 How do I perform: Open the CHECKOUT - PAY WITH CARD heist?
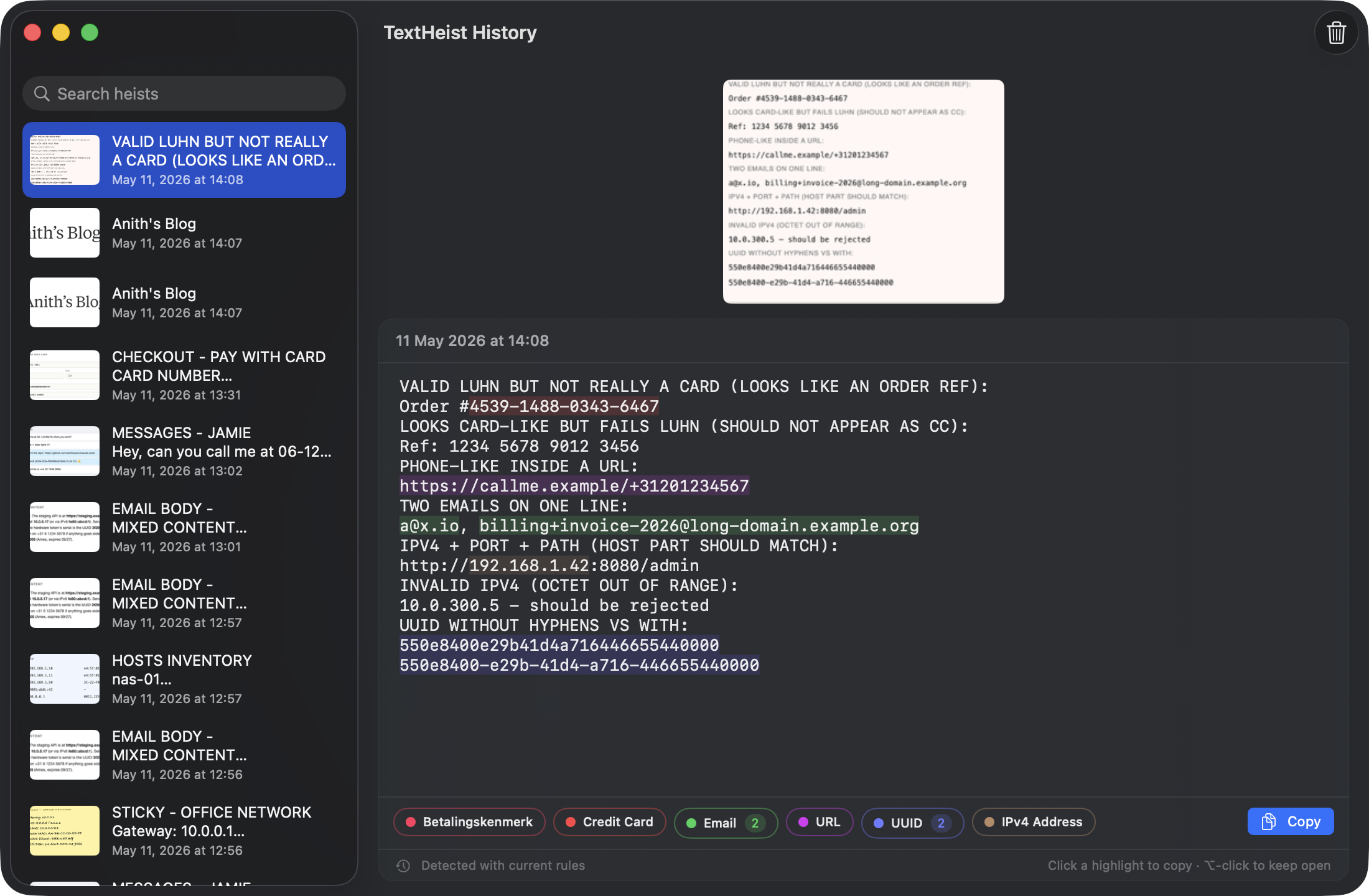tap(184, 375)
